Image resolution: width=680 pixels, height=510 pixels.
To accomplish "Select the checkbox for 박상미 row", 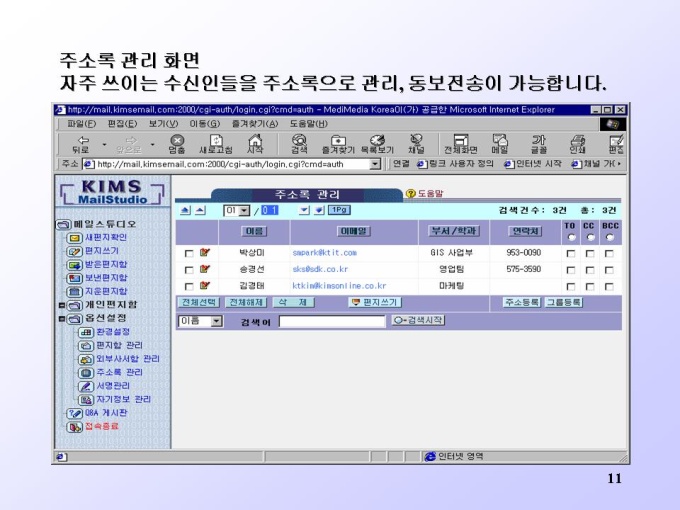I will [189, 253].
